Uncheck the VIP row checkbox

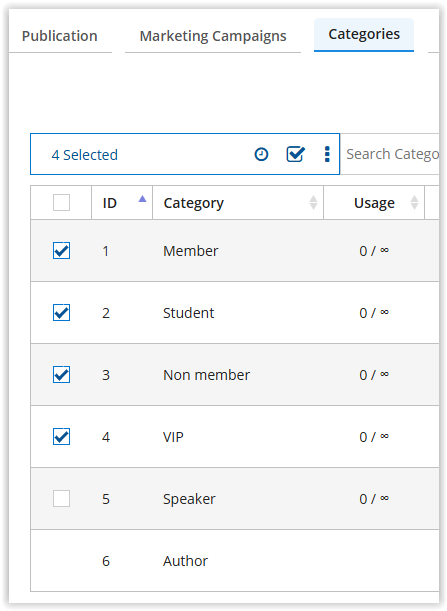point(62,436)
